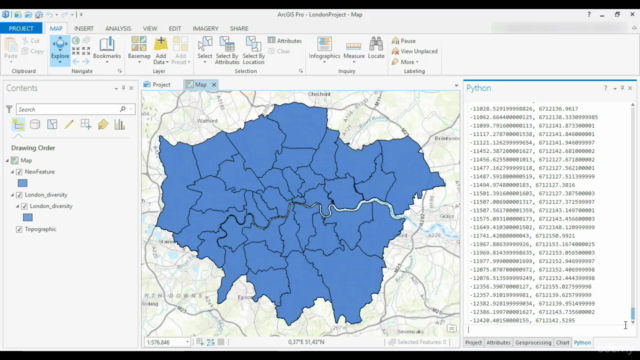The image size is (640, 360).
Task: Open the Project view tab
Action: tap(157, 84)
